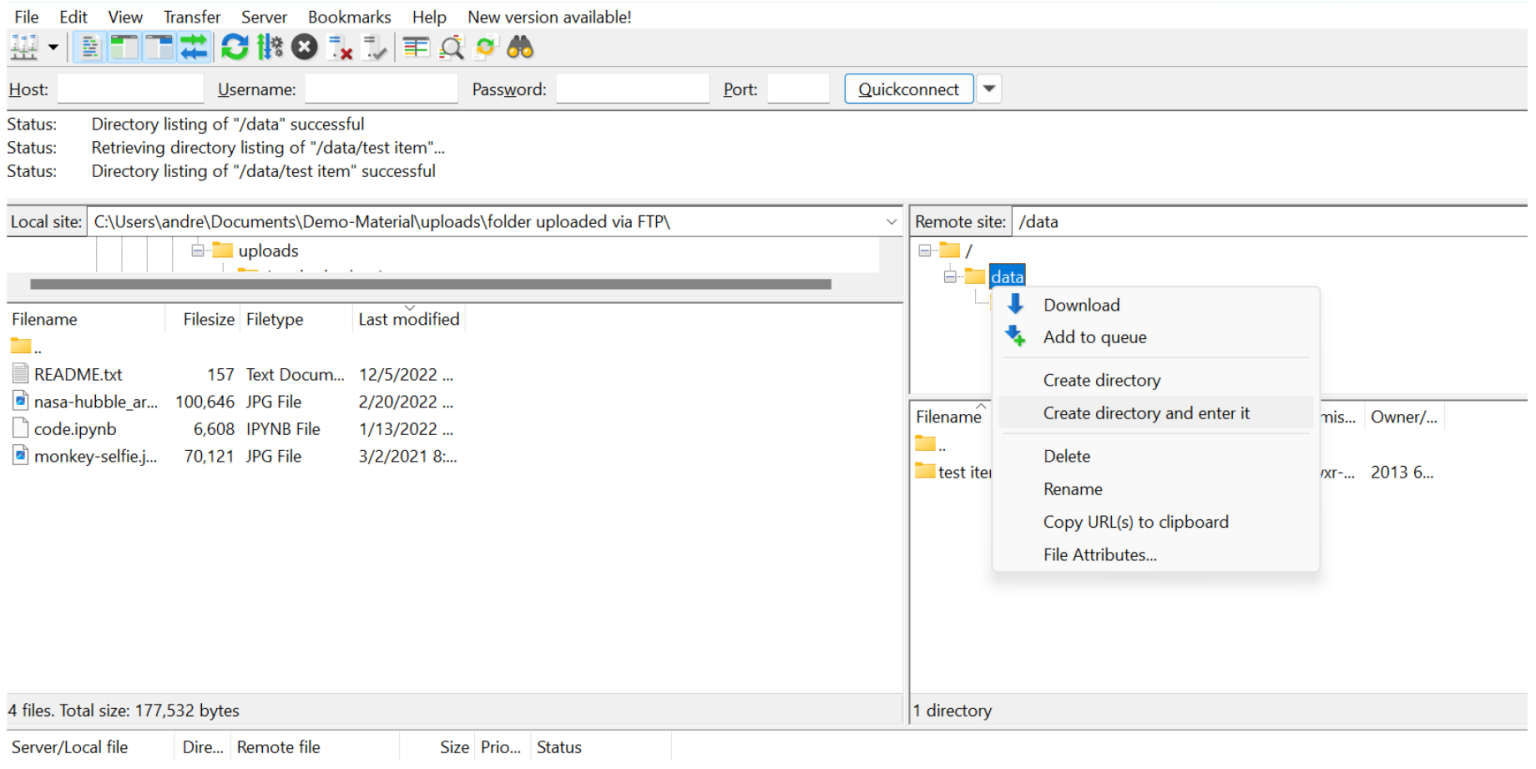This screenshot has height=769, width=1536.
Task: Click the process queue toggle icon
Action: 269,47
